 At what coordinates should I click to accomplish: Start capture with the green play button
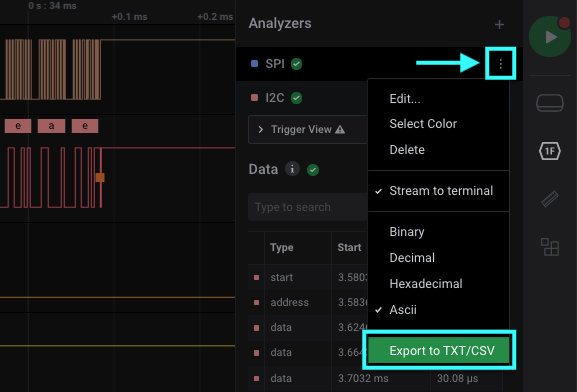coord(550,36)
